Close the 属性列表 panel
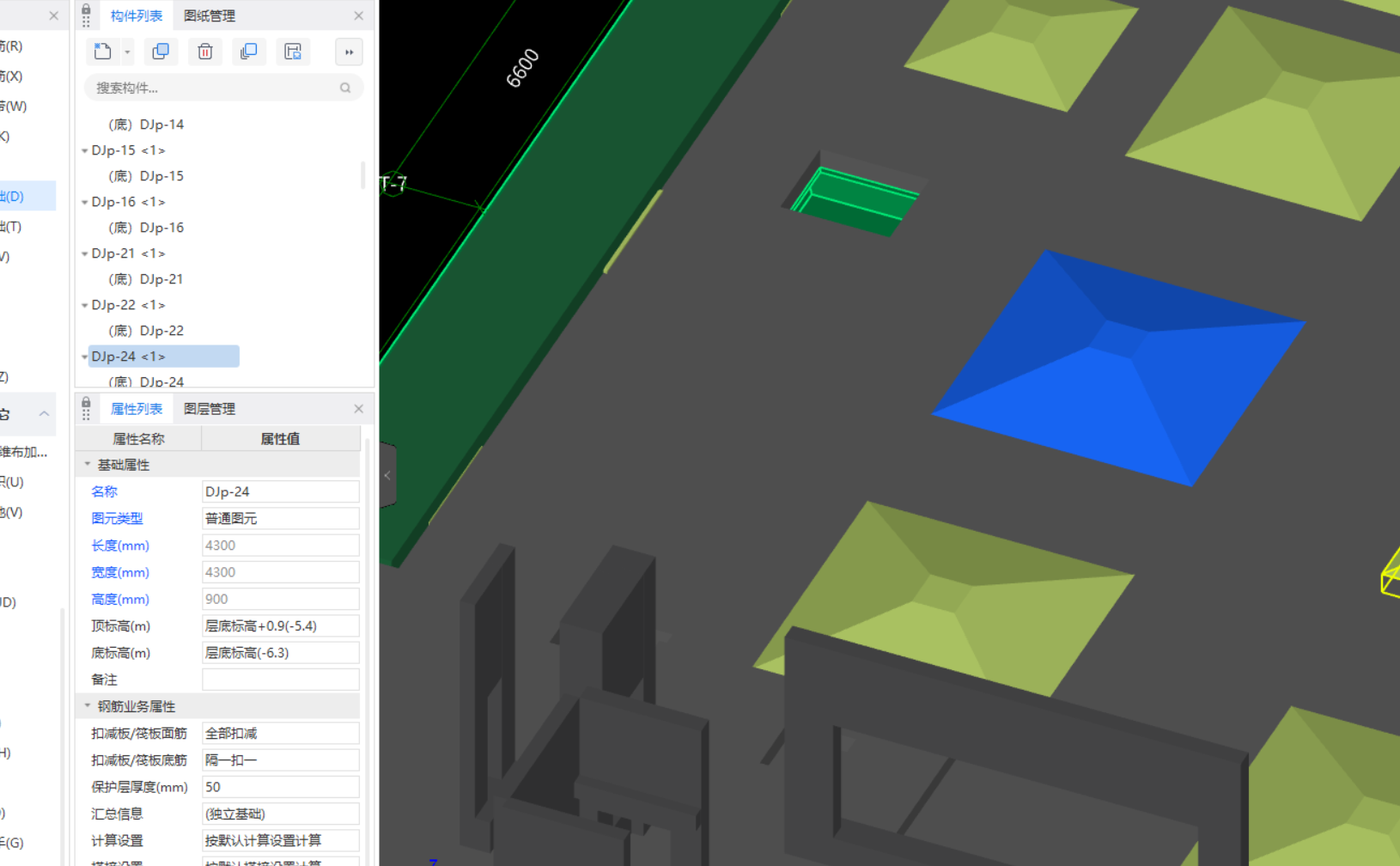The width and height of the screenshot is (1400, 866). click(x=359, y=409)
